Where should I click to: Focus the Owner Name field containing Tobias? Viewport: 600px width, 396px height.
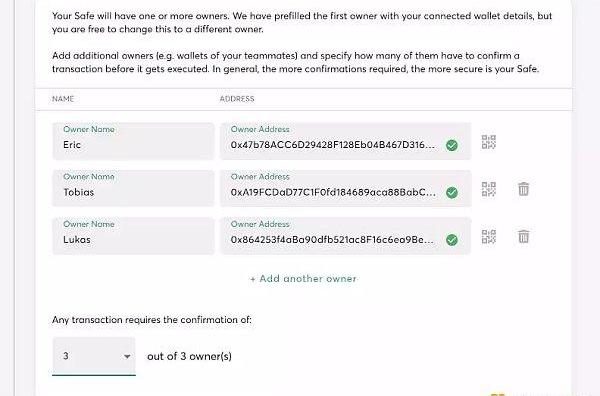pos(133,189)
